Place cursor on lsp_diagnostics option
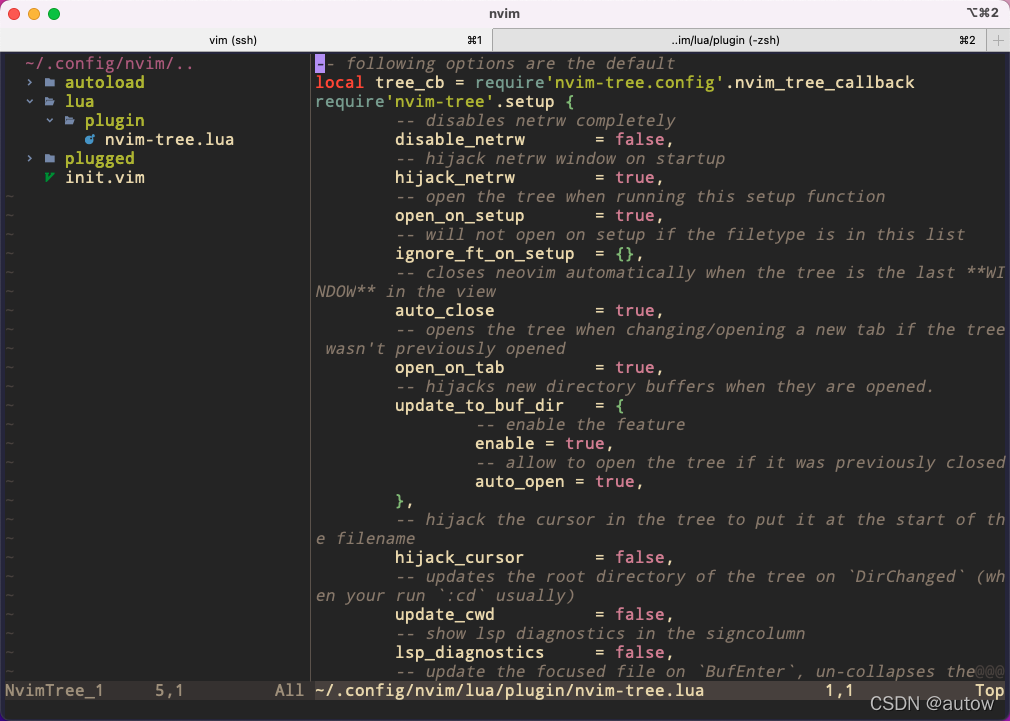1010x721 pixels. click(470, 652)
